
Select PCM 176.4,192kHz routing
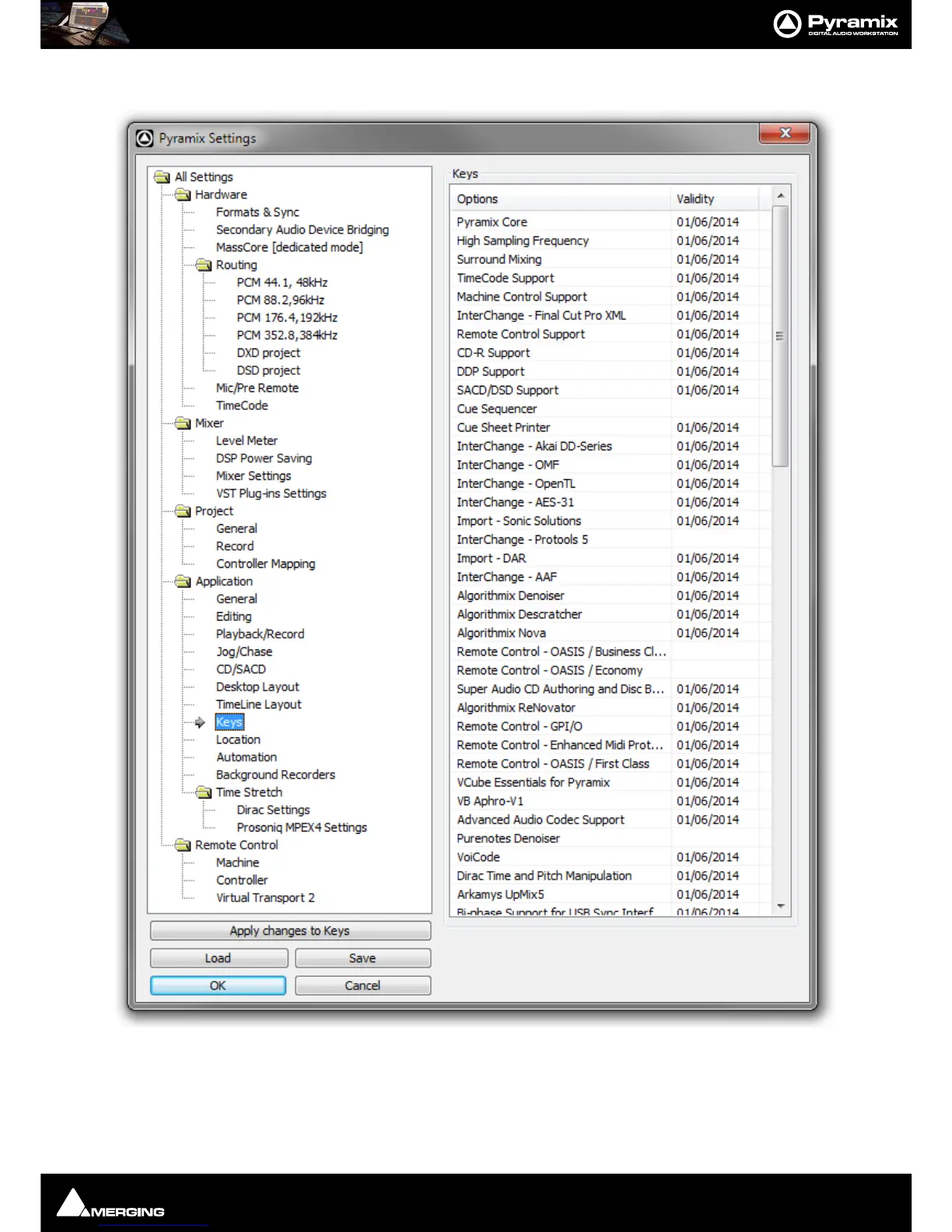pyautogui.click(x=287, y=318)
